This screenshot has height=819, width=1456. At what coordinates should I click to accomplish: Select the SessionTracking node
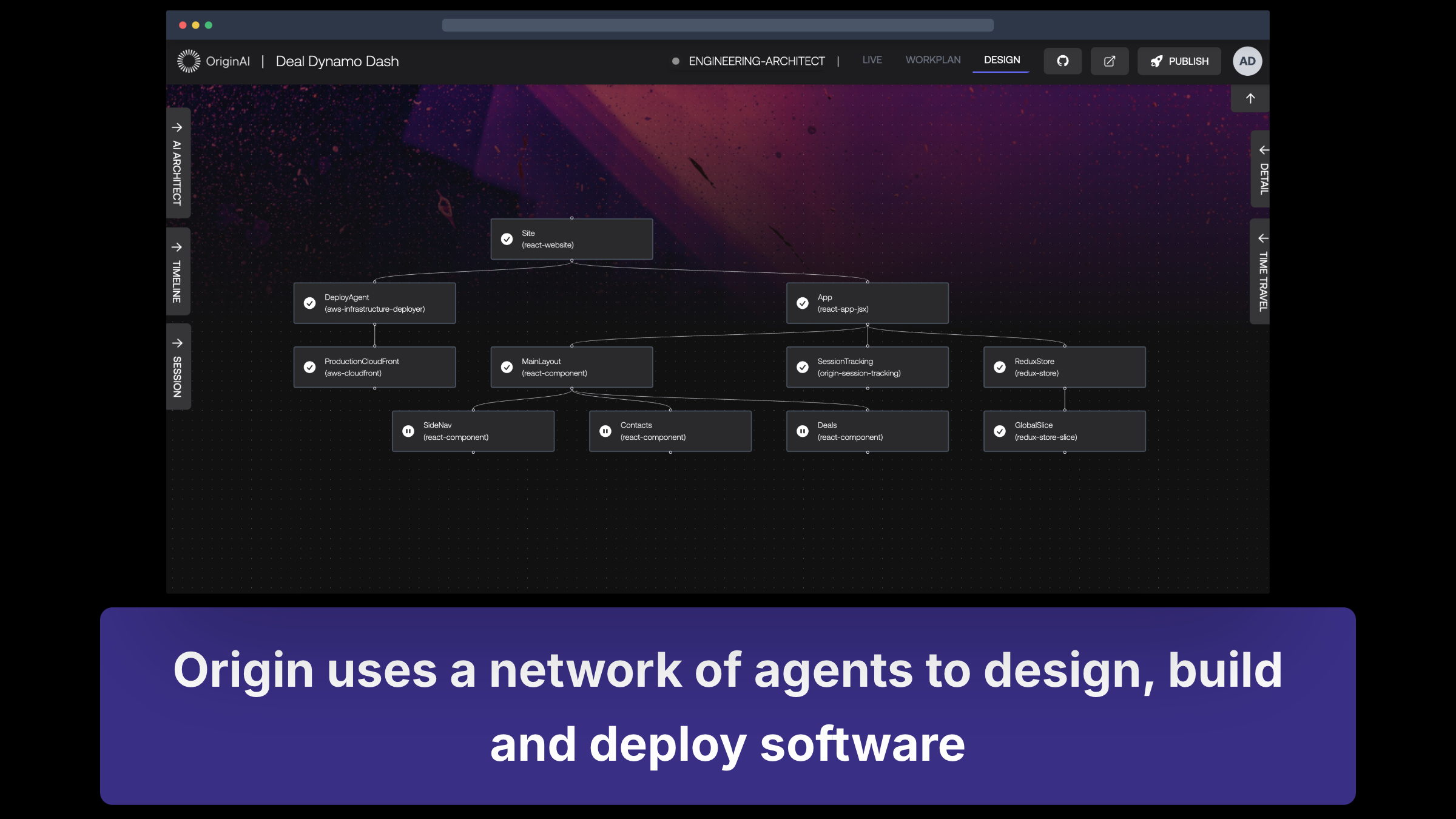[868, 367]
